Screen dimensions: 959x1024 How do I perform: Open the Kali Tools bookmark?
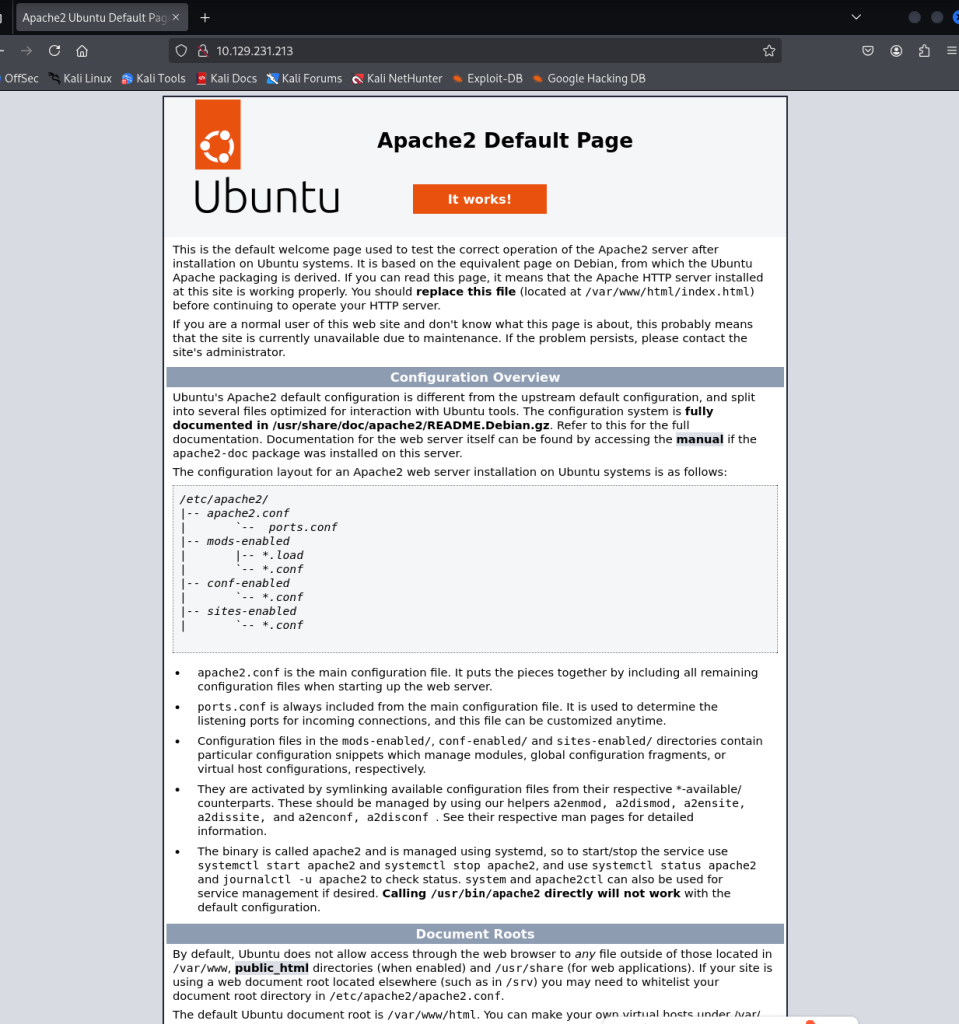coord(153,78)
